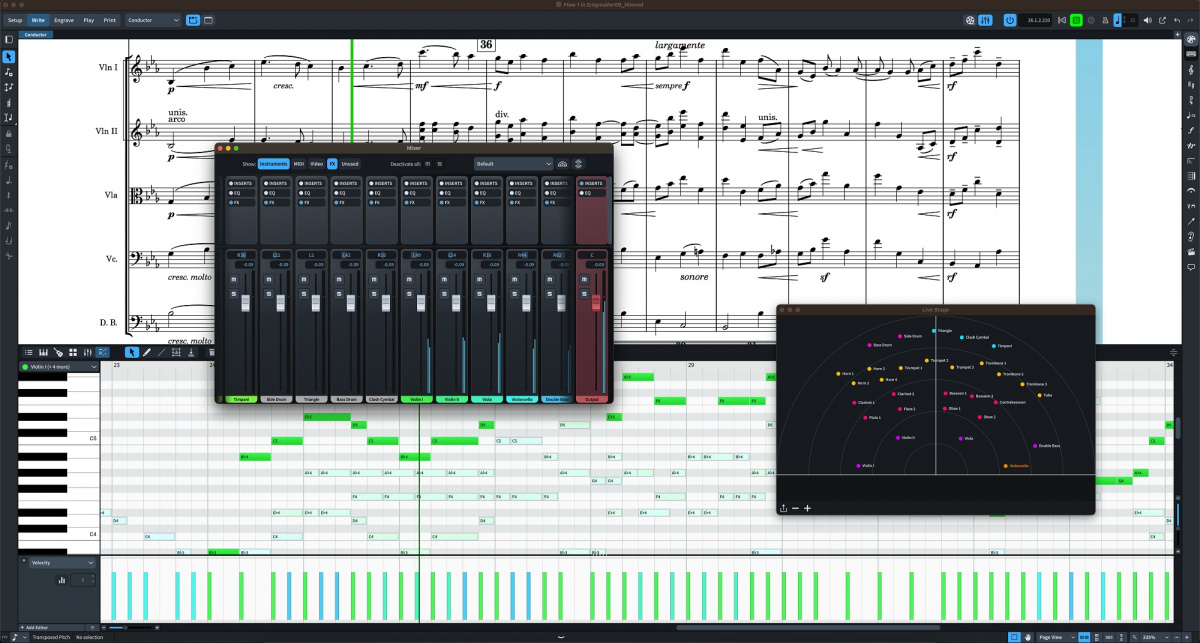Image resolution: width=1200 pixels, height=643 pixels.
Task: Click the metronome icon in the transport area
Action: click(1105, 20)
